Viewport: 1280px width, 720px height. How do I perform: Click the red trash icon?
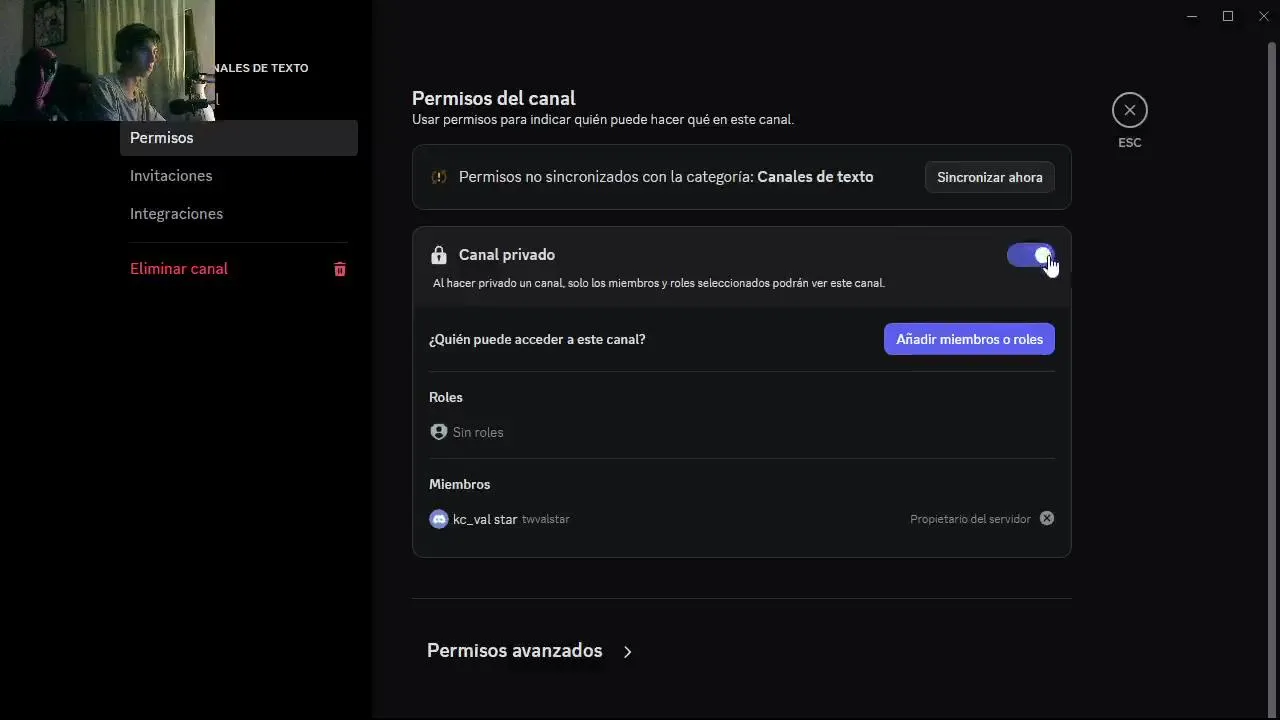340,269
